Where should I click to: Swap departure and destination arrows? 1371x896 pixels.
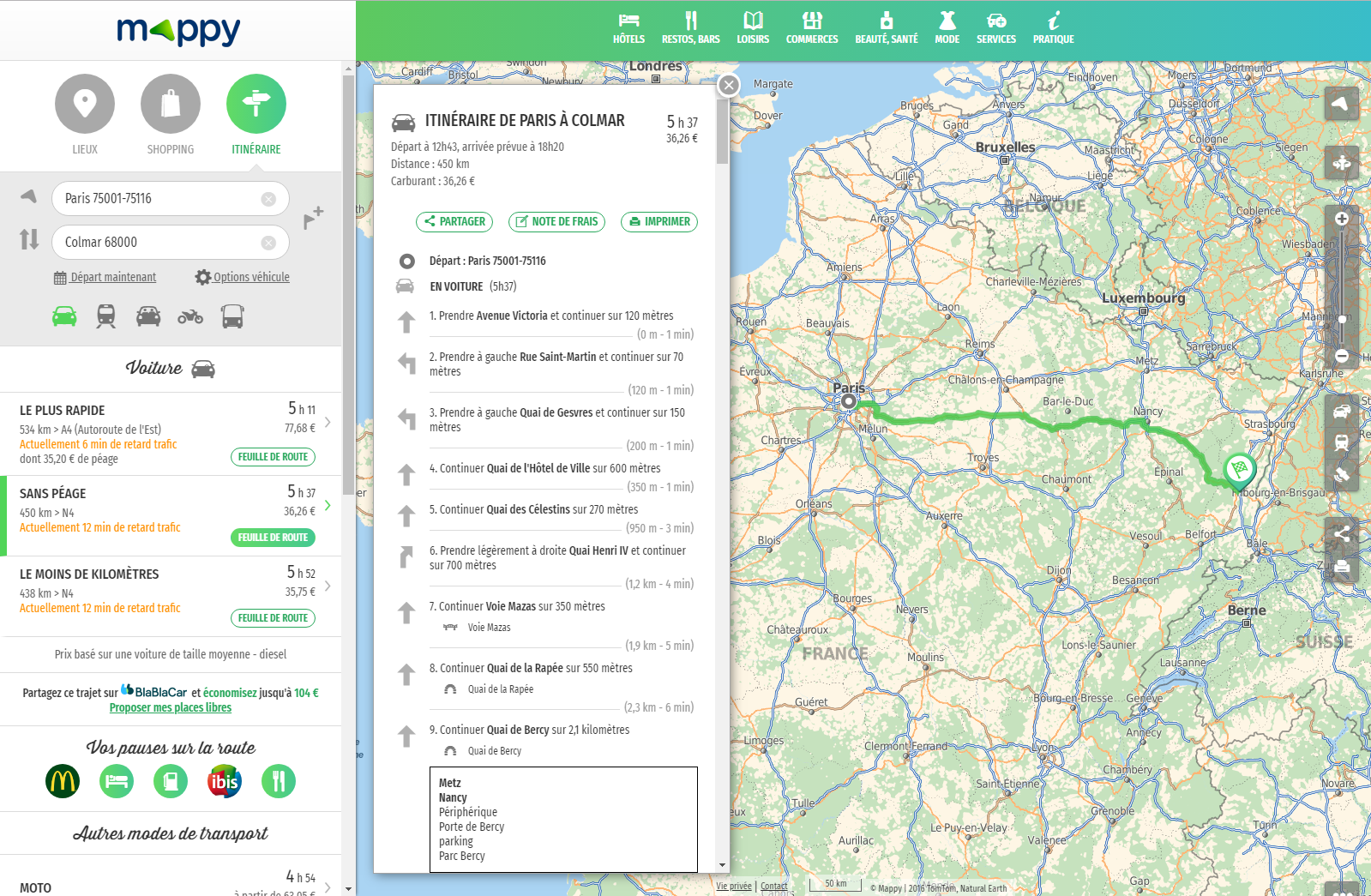coord(29,239)
